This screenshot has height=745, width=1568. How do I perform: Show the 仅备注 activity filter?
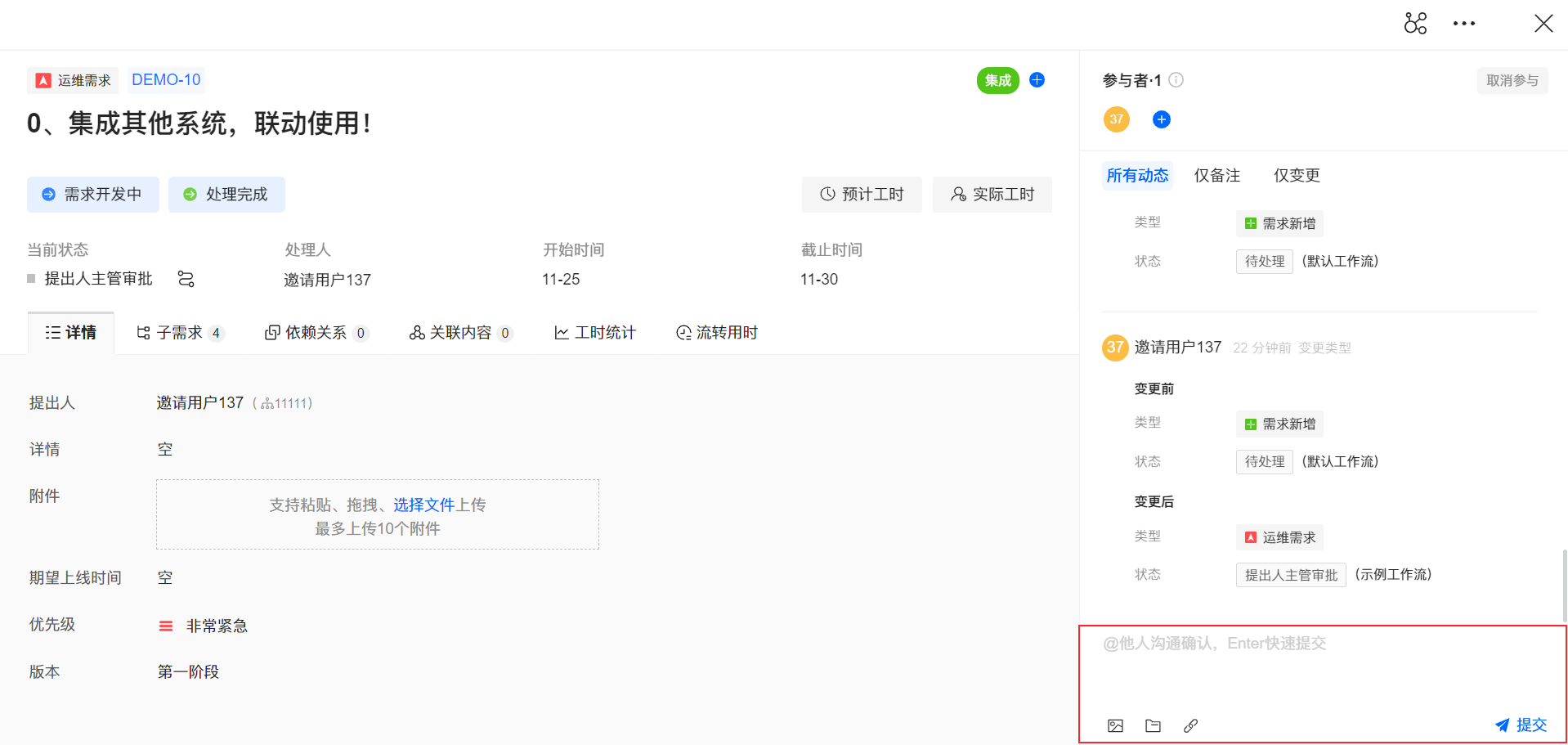click(x=1216, y=176)
